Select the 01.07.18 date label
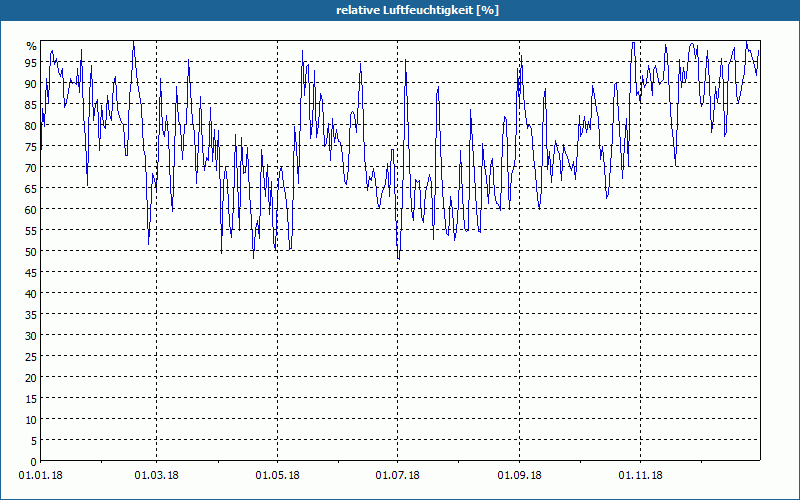 [397, 476]
